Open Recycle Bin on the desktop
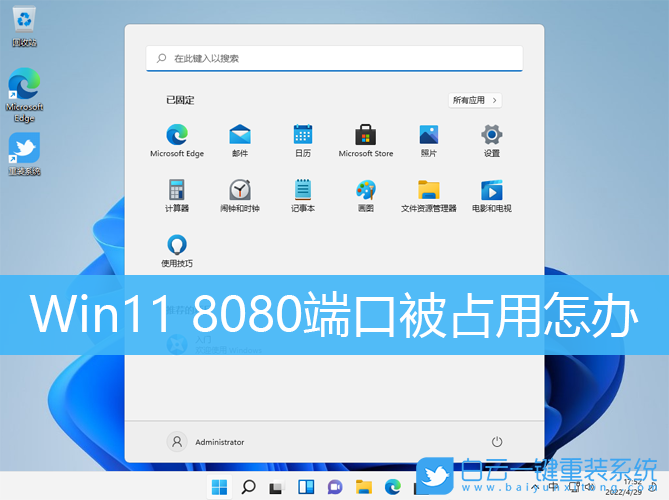This screenshot has width=669, height=500. pyautogui.click(x=24, y=27)
